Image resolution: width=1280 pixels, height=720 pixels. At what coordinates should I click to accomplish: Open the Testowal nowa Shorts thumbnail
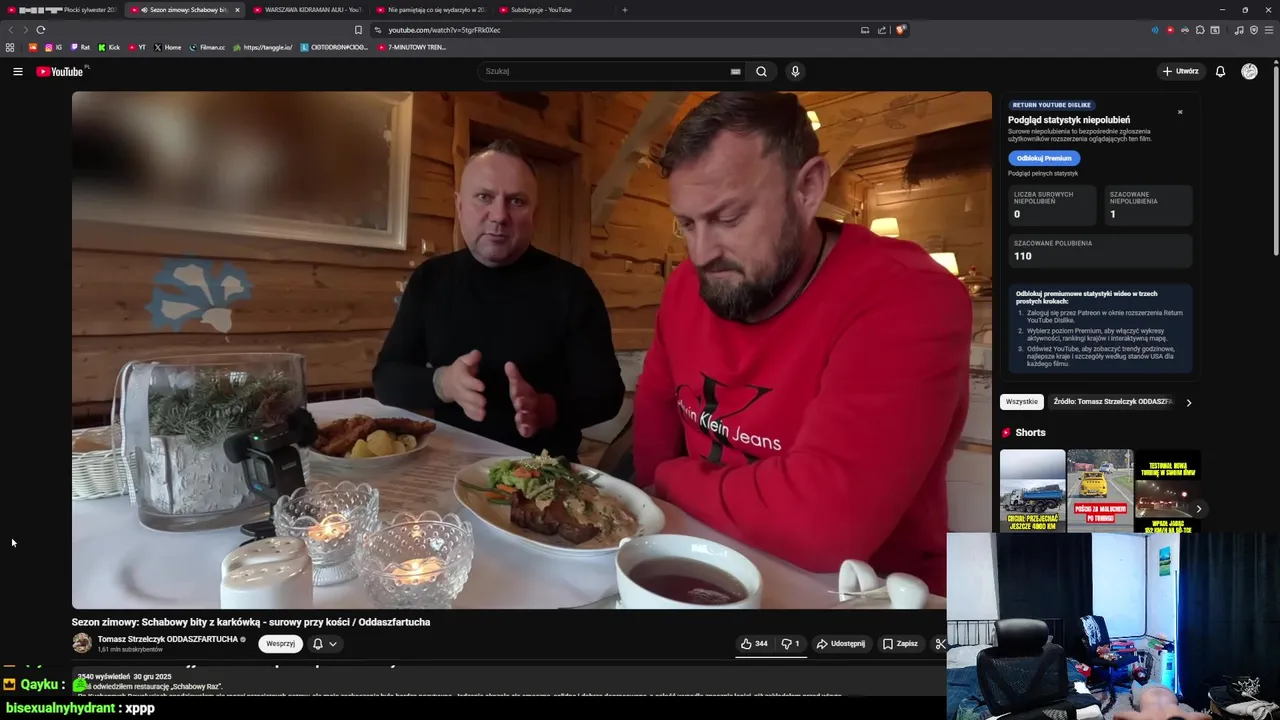click(x=1167, y=490)
